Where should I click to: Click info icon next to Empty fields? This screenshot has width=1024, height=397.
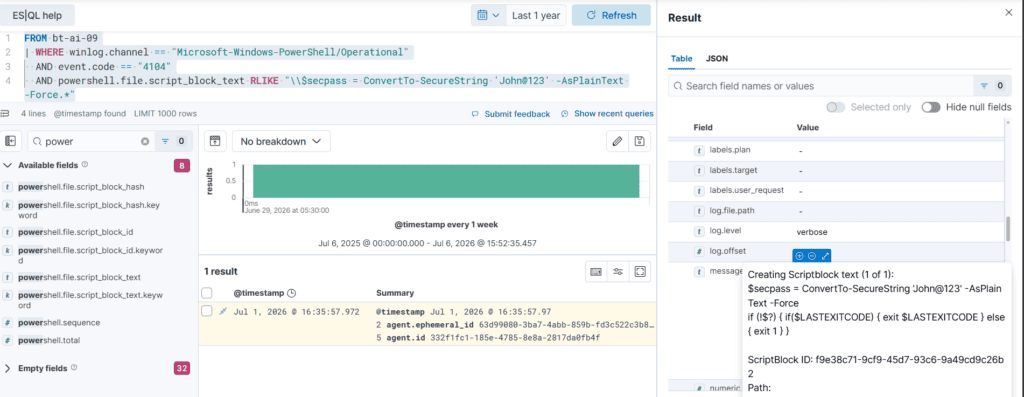coord(74,368)
